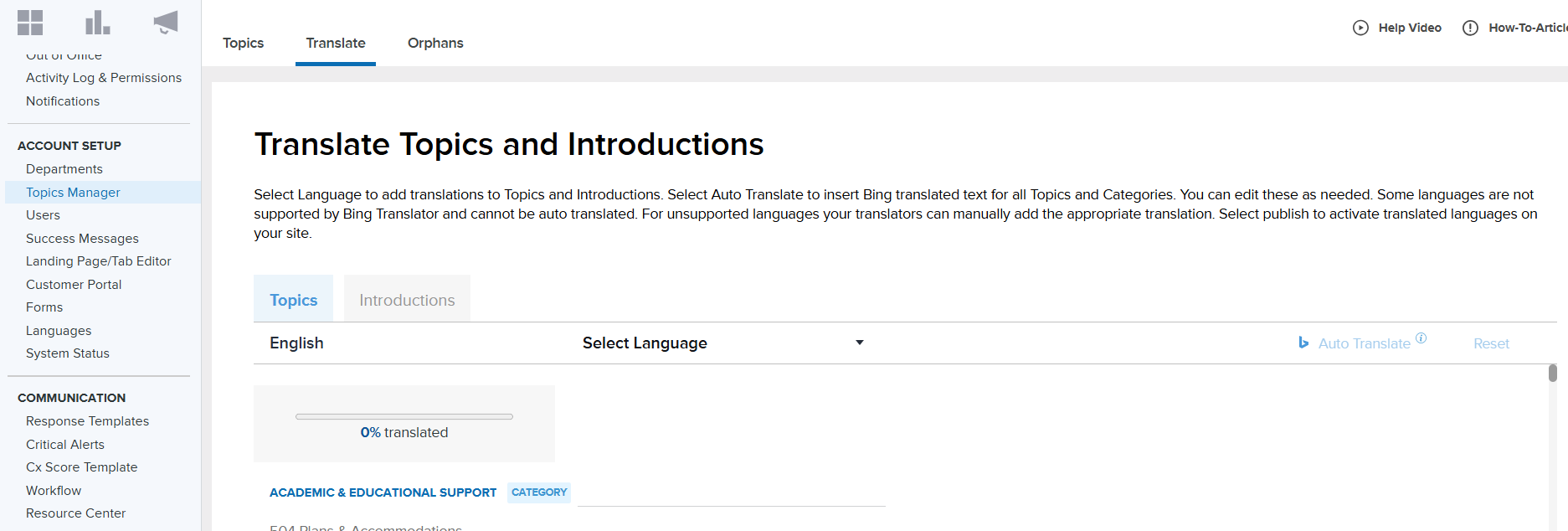Open the Topics top navigation tab
The width and height of the screenshot is (1568, 531).
pos(243,43)
